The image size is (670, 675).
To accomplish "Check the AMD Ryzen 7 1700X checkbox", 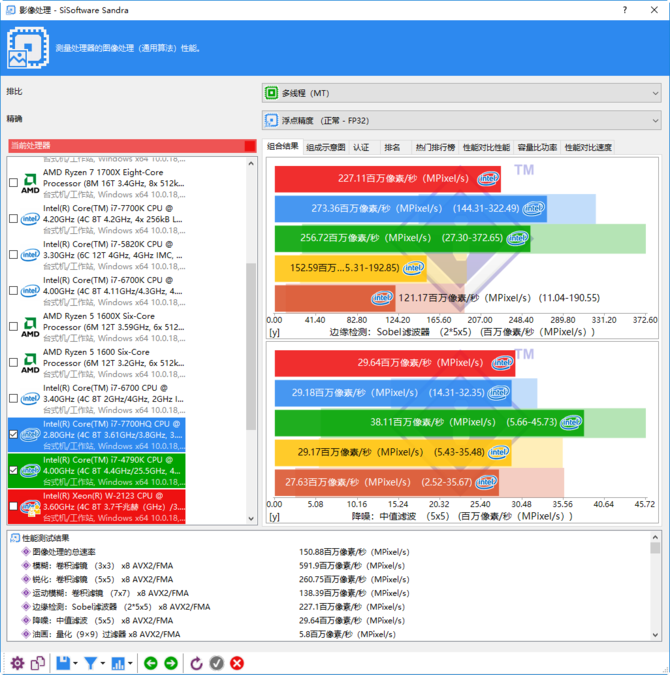I will point(13,183).
